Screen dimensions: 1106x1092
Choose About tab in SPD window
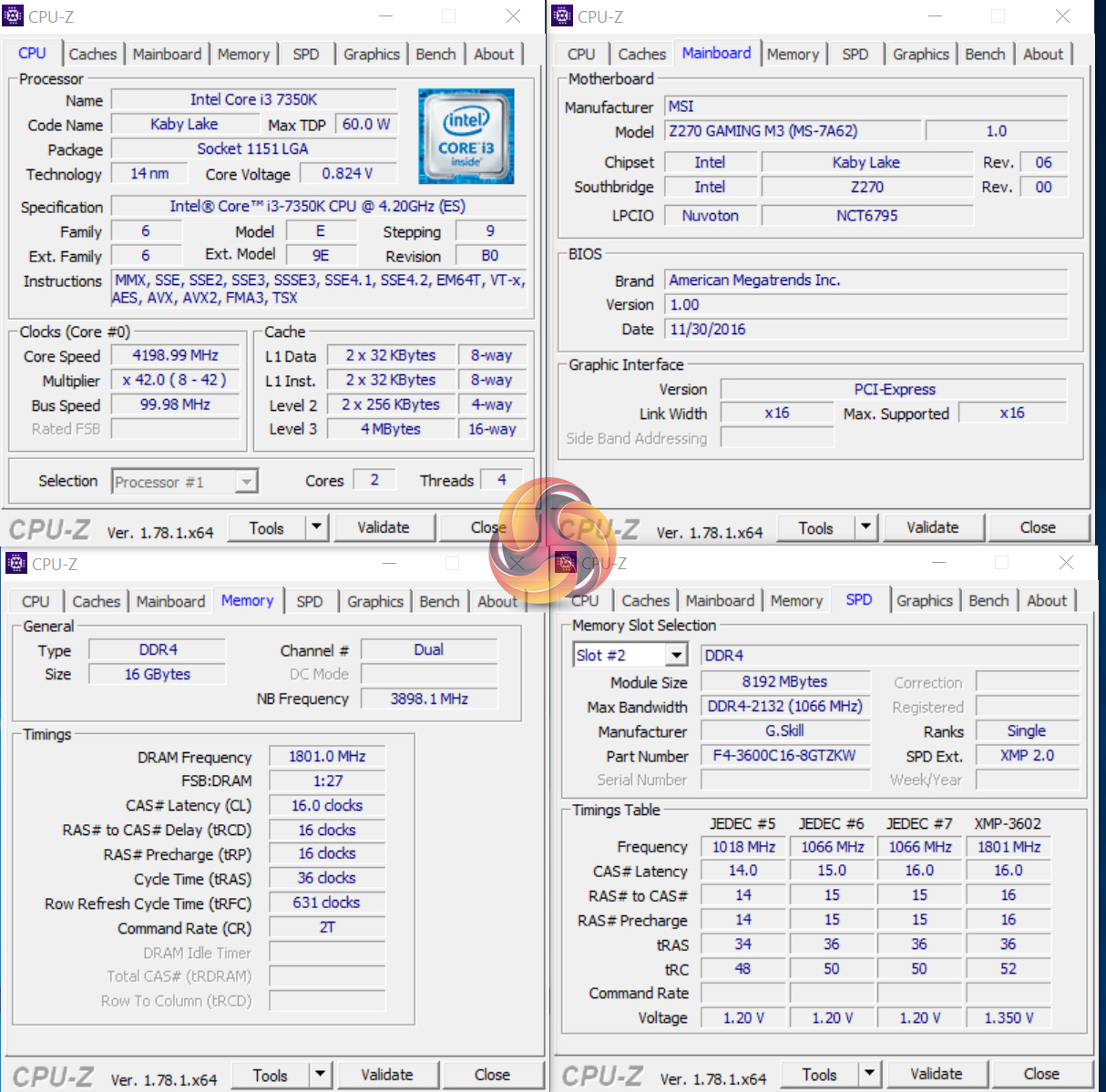[1047, 600]
